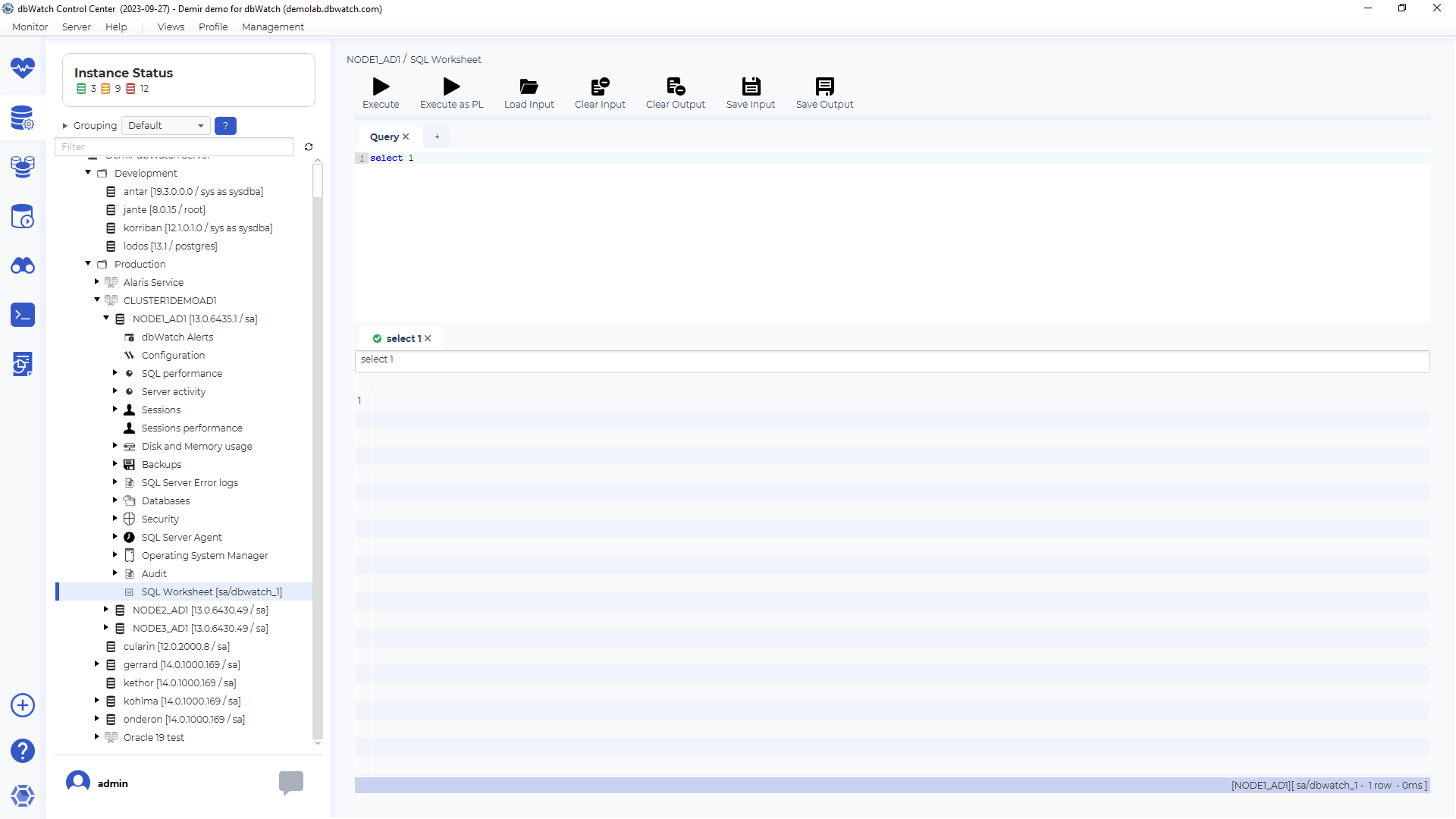
Task: Select Configuration tree item
Action: 173,355
